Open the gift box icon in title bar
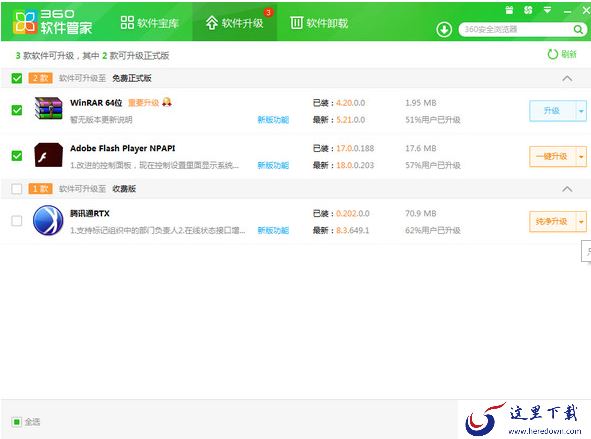Screen dimensions: 591x439 (509, 10)
